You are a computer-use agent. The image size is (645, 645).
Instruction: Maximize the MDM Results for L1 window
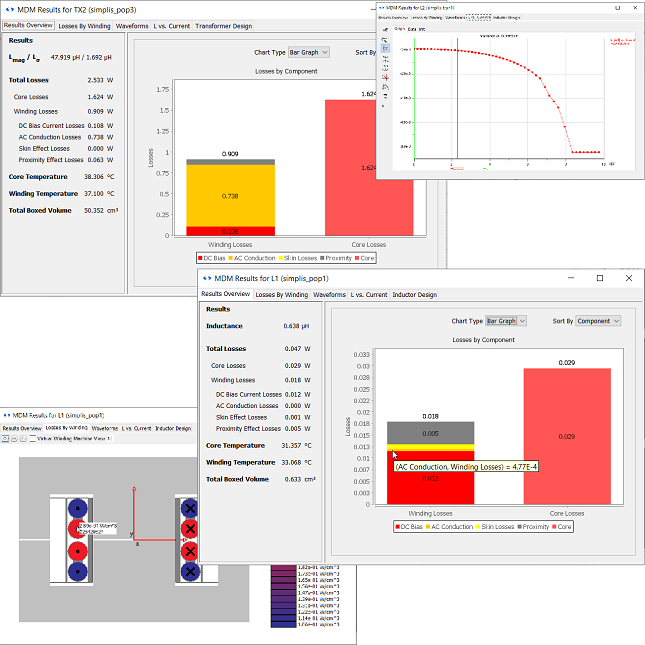[x=599, y=277]
